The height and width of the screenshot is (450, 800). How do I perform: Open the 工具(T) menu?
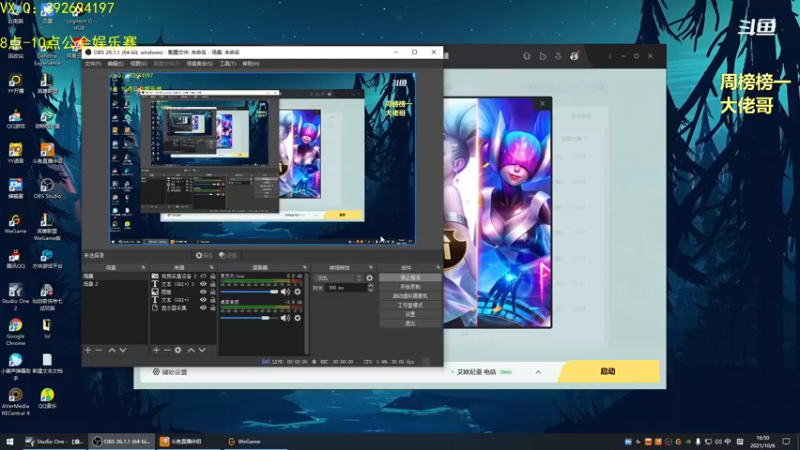228,64
